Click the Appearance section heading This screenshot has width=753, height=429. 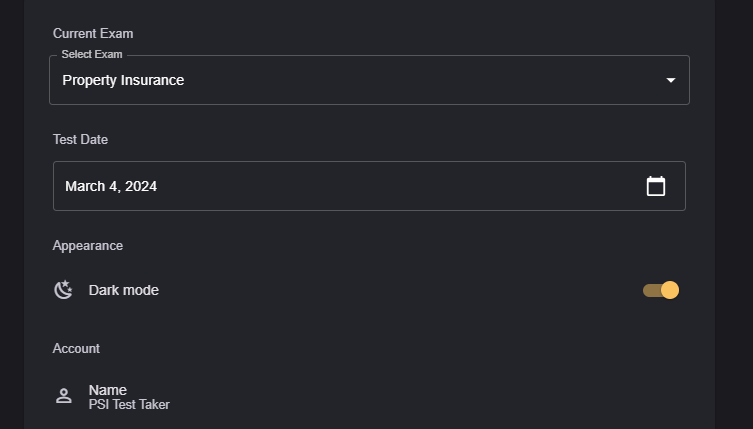click(88, 245)
